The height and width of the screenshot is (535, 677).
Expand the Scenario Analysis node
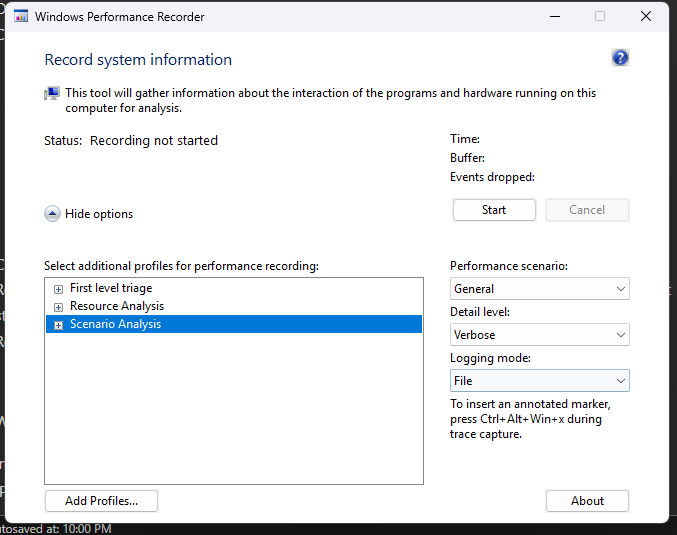tap(58, 325)
